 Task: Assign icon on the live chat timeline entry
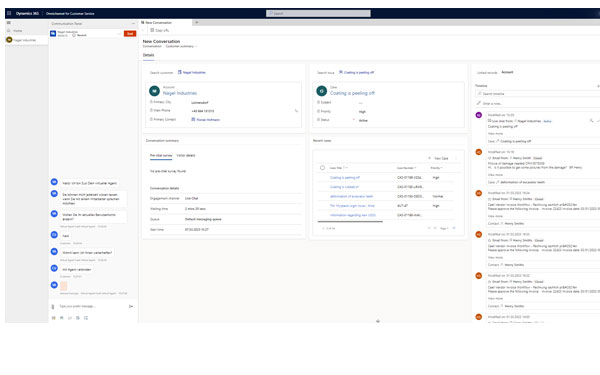(x=591, y=121)
